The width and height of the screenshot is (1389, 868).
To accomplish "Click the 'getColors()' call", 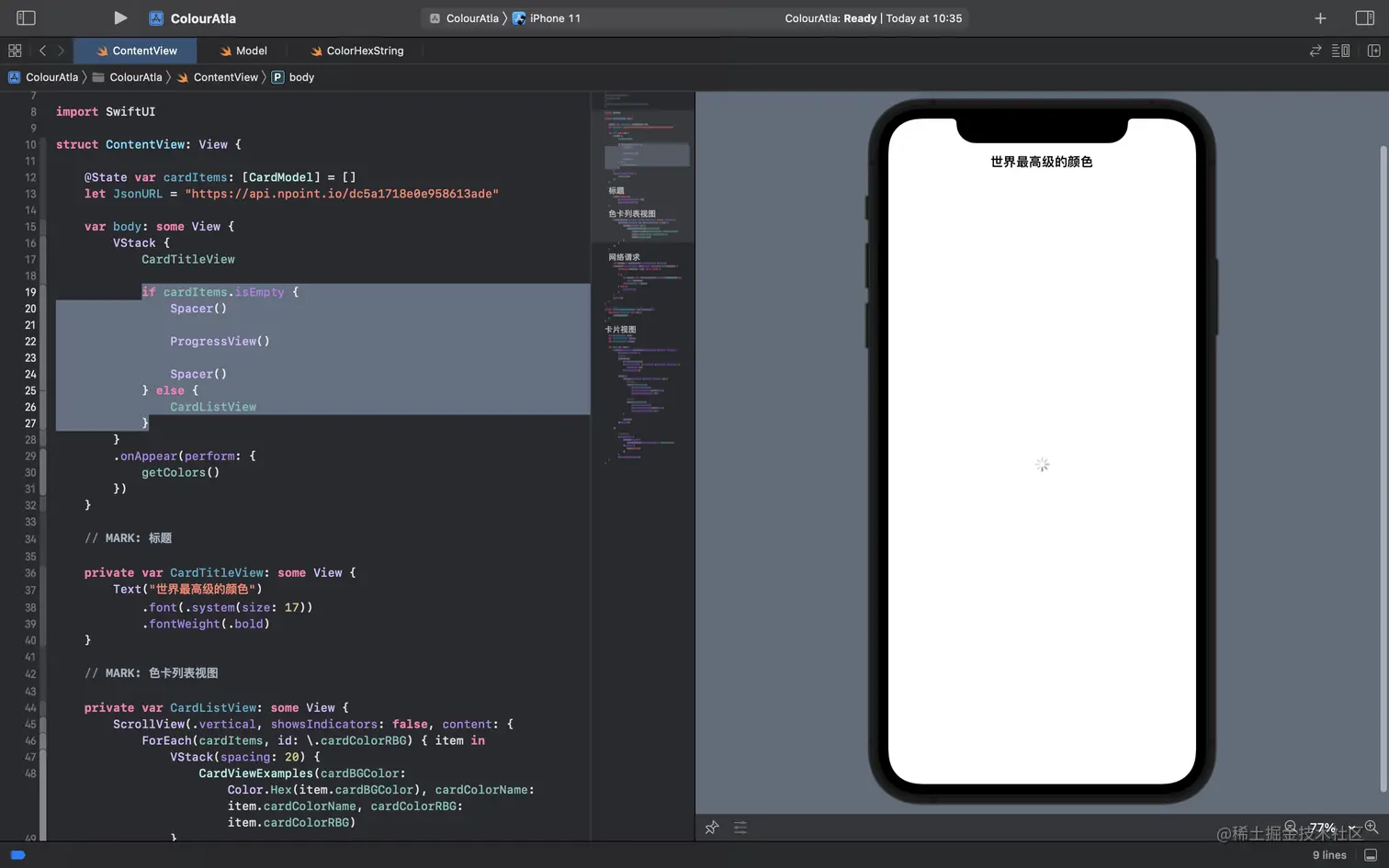I will 180,472.
